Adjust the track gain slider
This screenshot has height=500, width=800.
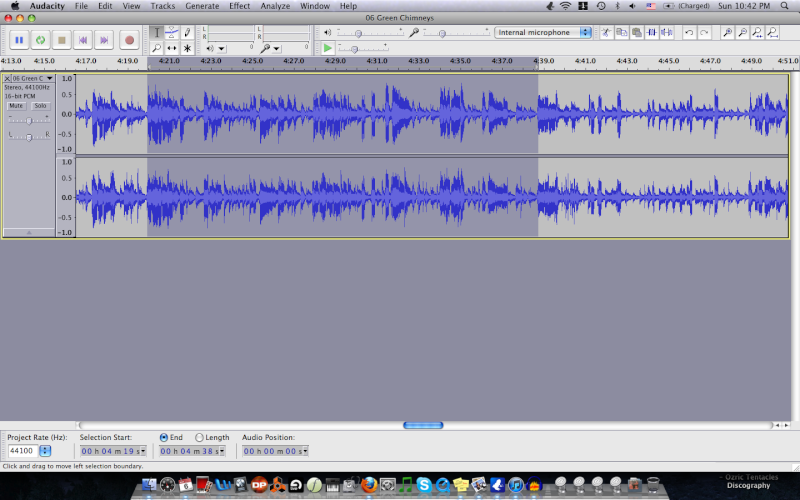tap(29, 120)
